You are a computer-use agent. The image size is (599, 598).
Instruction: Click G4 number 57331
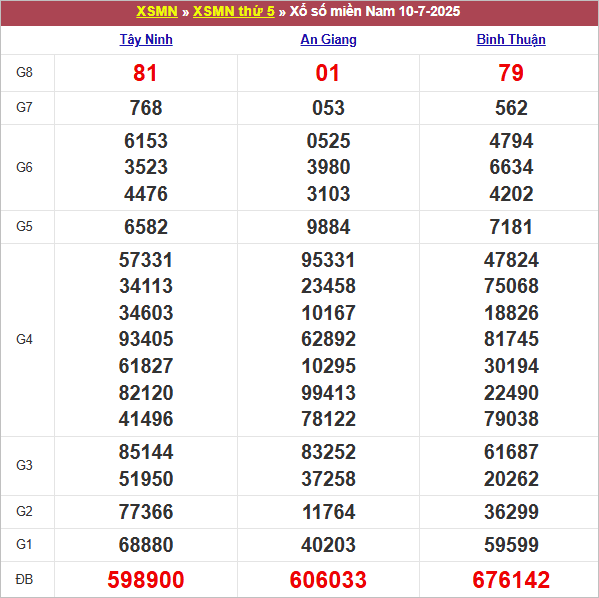pyautogui.click(x=146, y=260)
